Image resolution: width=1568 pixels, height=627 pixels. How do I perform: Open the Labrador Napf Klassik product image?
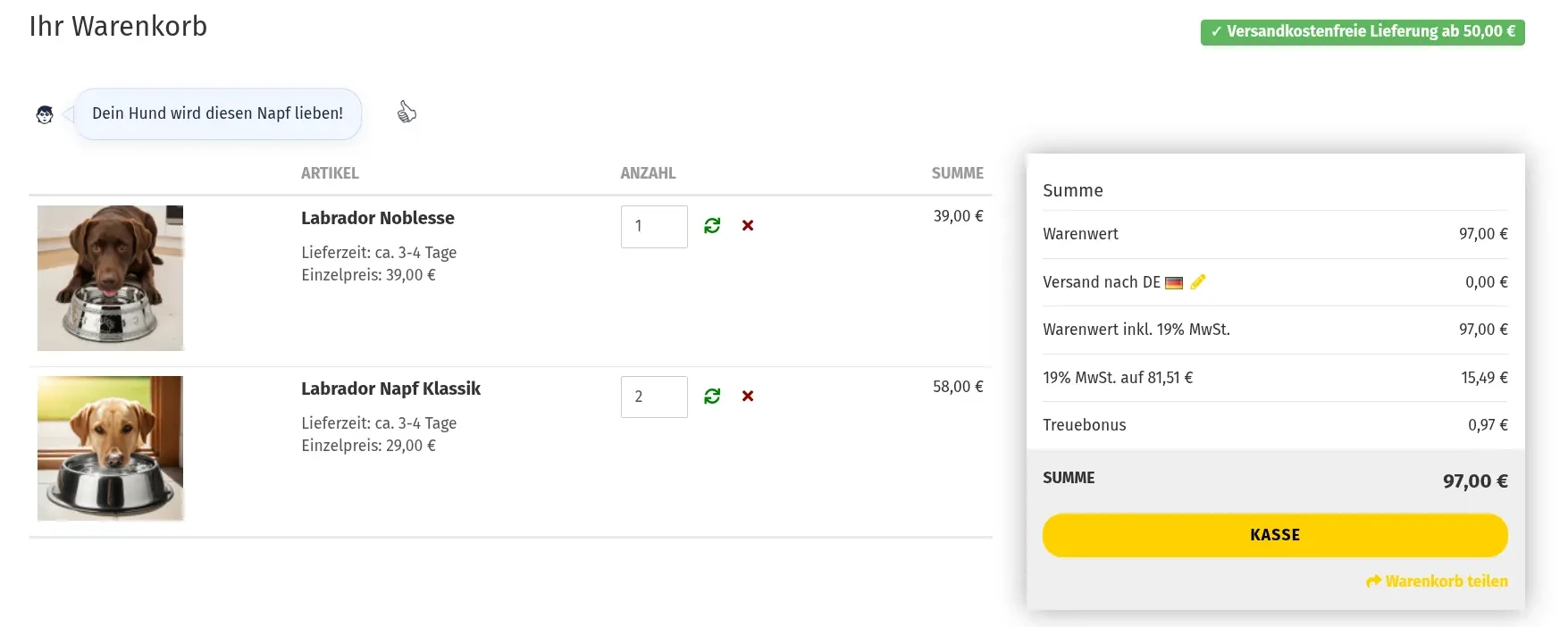111,448
